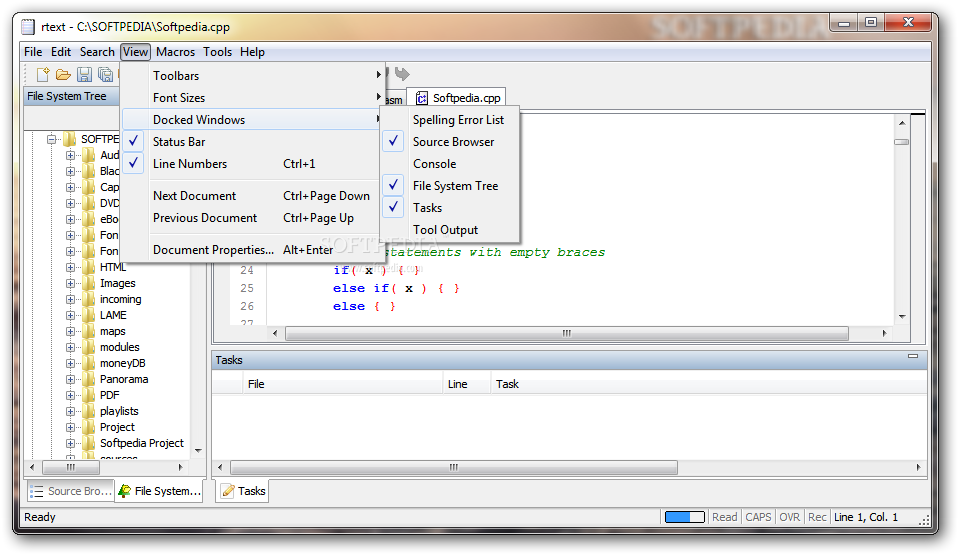Expand the maps folder node

coord(70,331)
